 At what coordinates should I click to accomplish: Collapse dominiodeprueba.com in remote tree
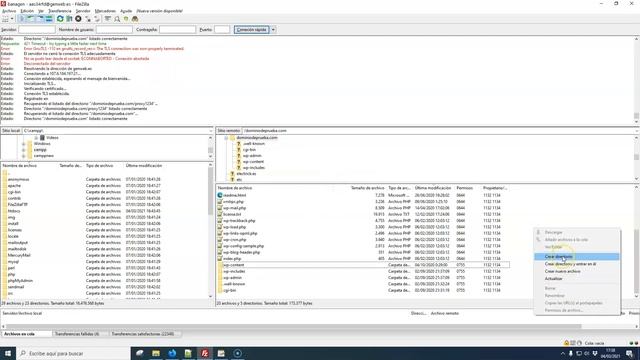click(226, 138)
